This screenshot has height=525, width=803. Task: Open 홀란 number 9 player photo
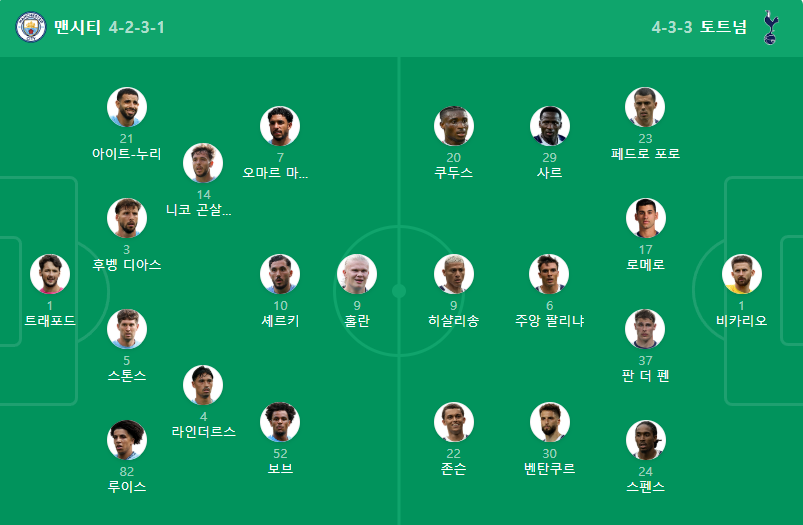click(x=357, y=274)
